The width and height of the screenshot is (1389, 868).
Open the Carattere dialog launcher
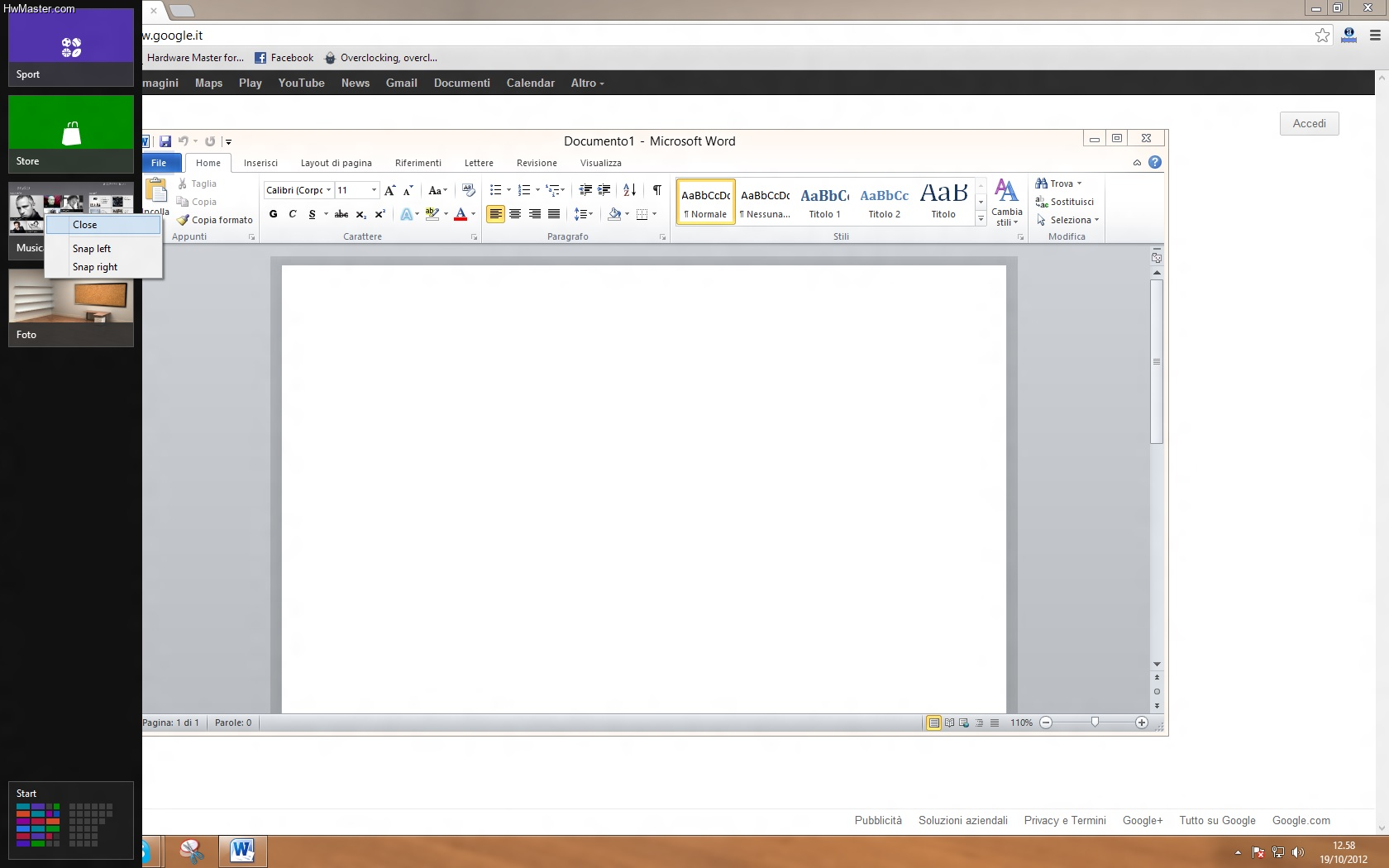(x=475, y=237)
